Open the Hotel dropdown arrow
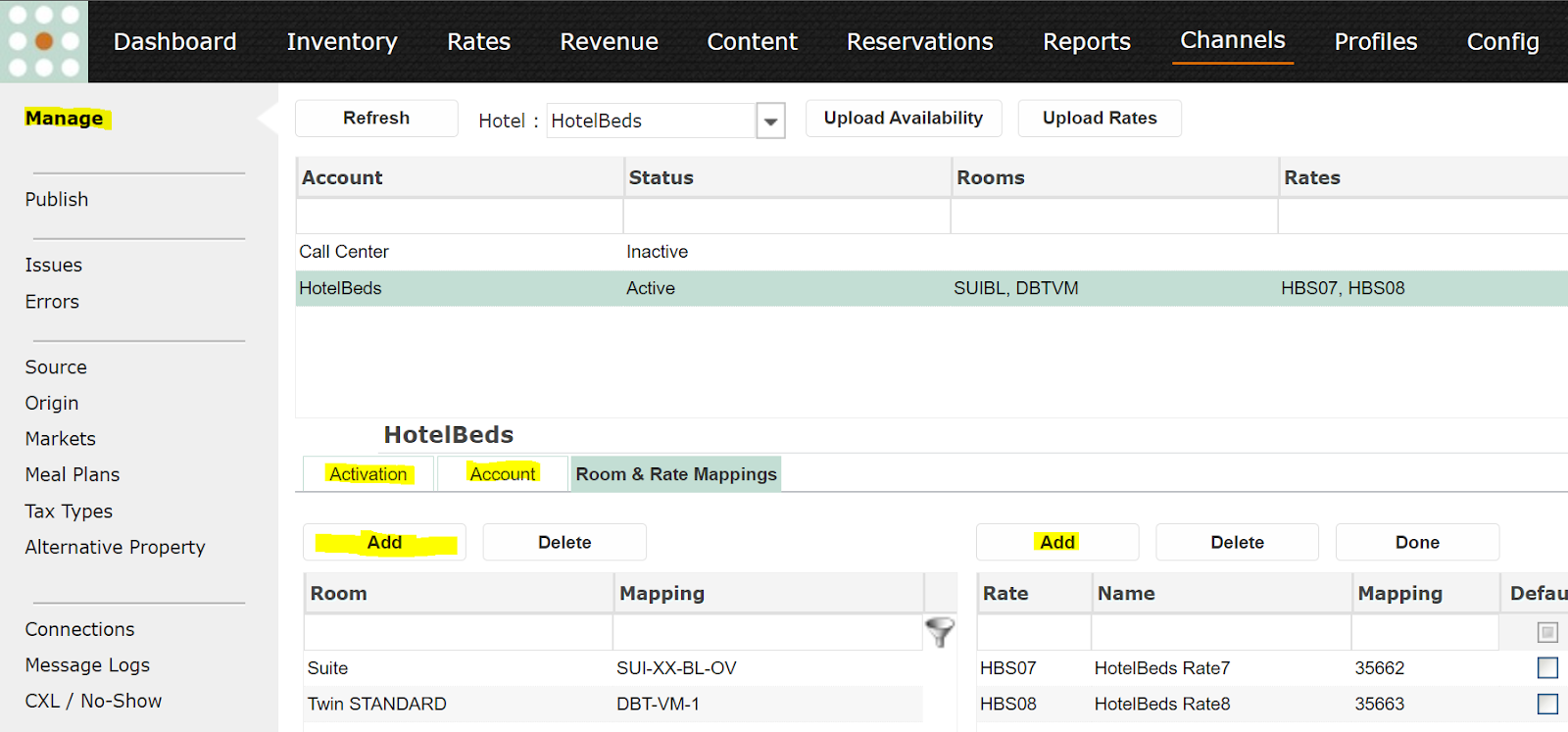This screenshot has width=1568, height=732. click(x=770, y=121)
